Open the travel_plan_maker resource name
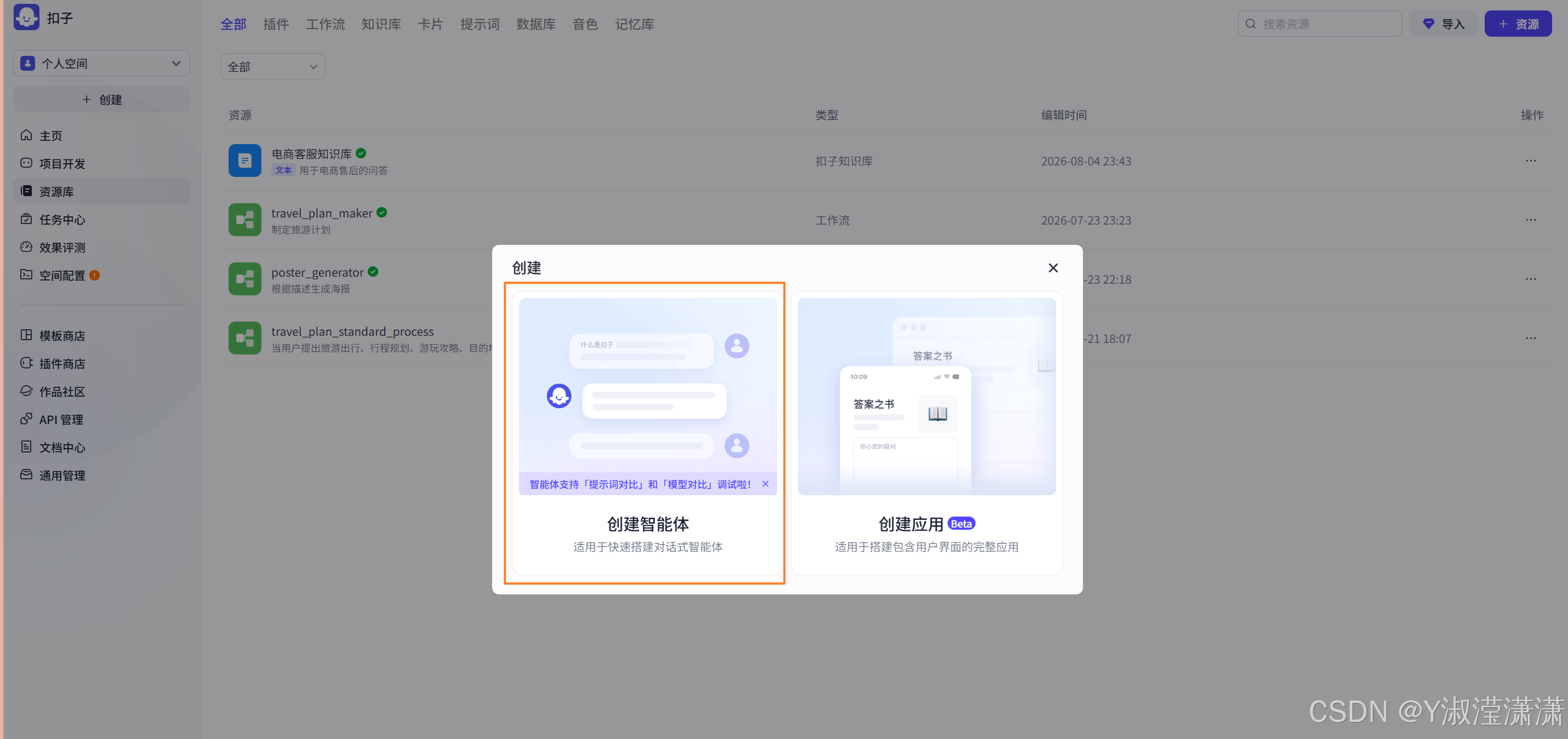 click(x=322, y=213)
